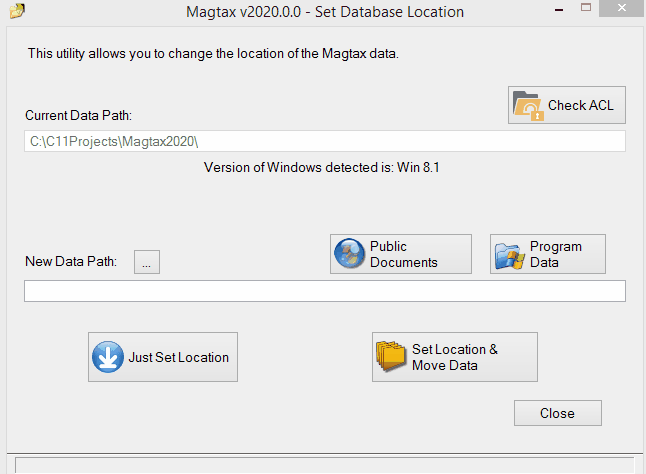Click the blue download-arrow icon for Just Set Location
The height and width of the screenshot is (474, 646).
(108, 357)
